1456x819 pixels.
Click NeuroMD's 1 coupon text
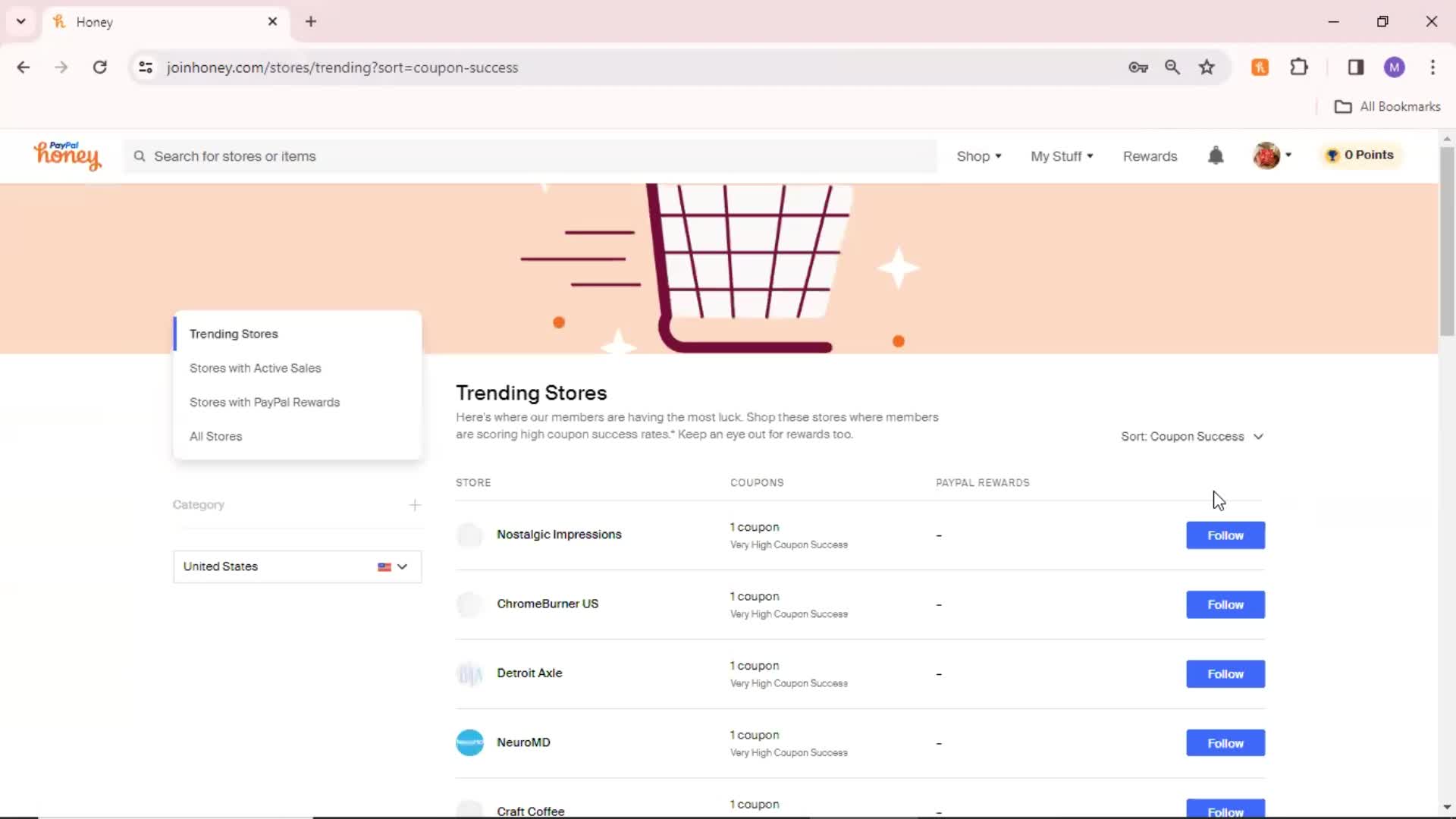[x=755, y=736]
